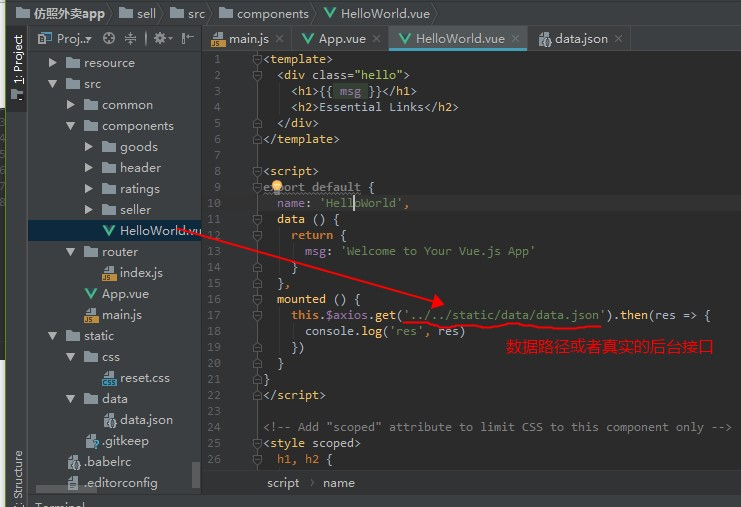Open project panel settings gear
This screenshot has width=741, height=507.
pos(163,38)
